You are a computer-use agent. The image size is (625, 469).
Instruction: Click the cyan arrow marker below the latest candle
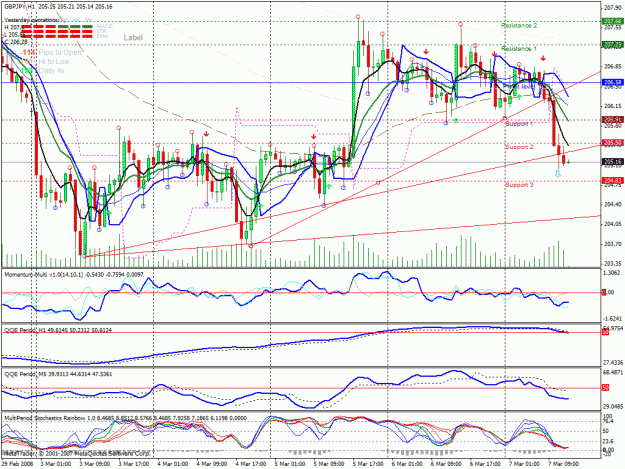558,173
